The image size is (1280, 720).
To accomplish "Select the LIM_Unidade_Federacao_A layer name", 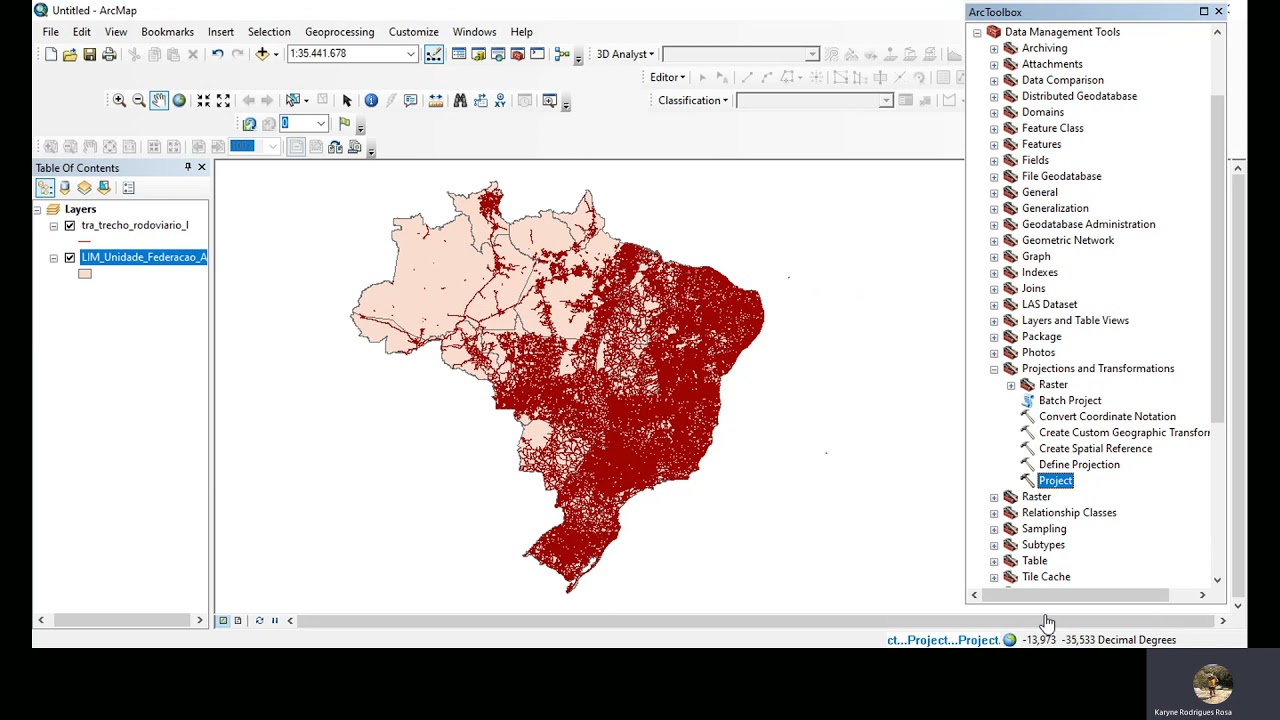I will point(143,258).
